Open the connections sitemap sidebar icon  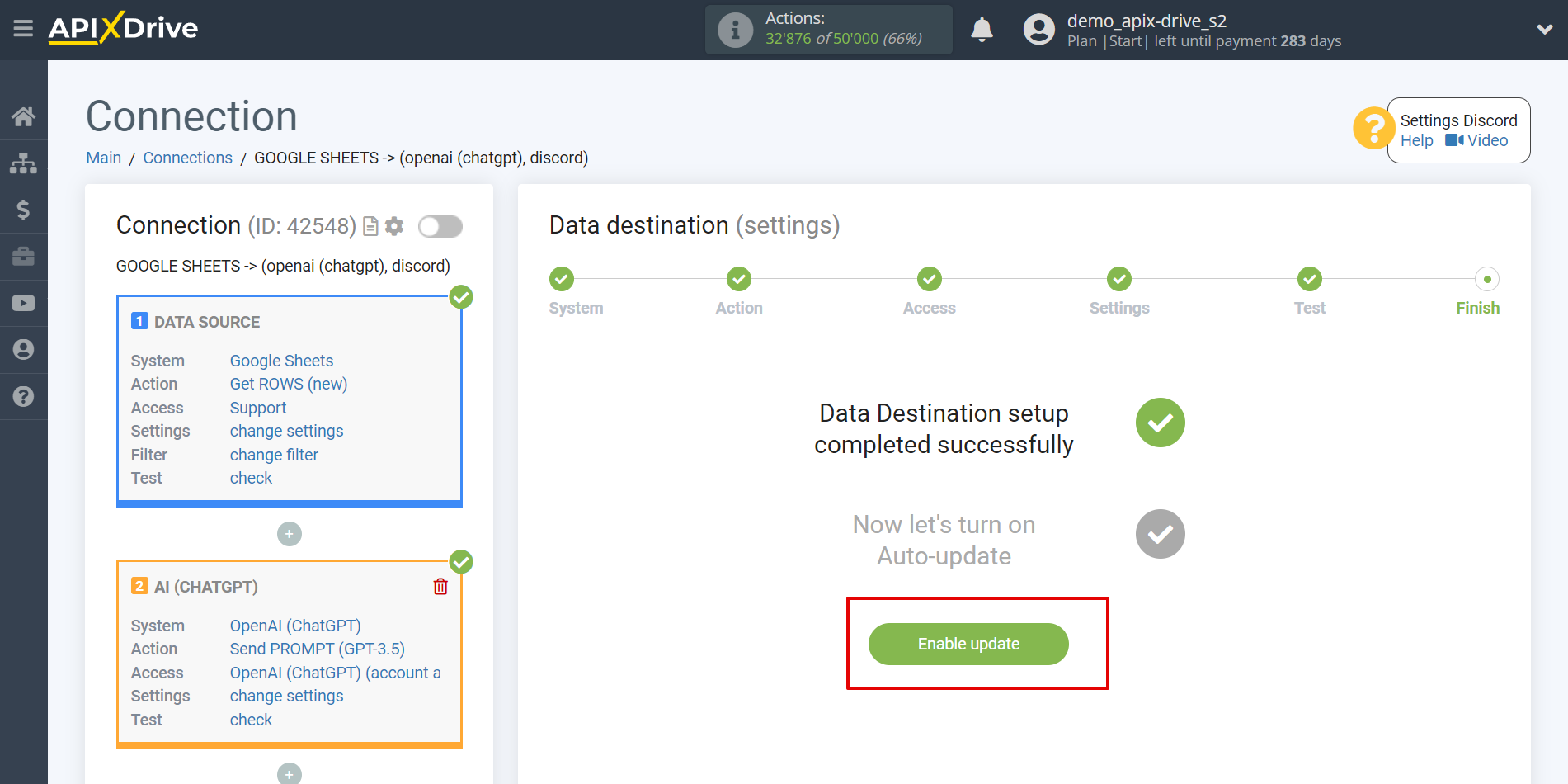click(x=23, y=163)
